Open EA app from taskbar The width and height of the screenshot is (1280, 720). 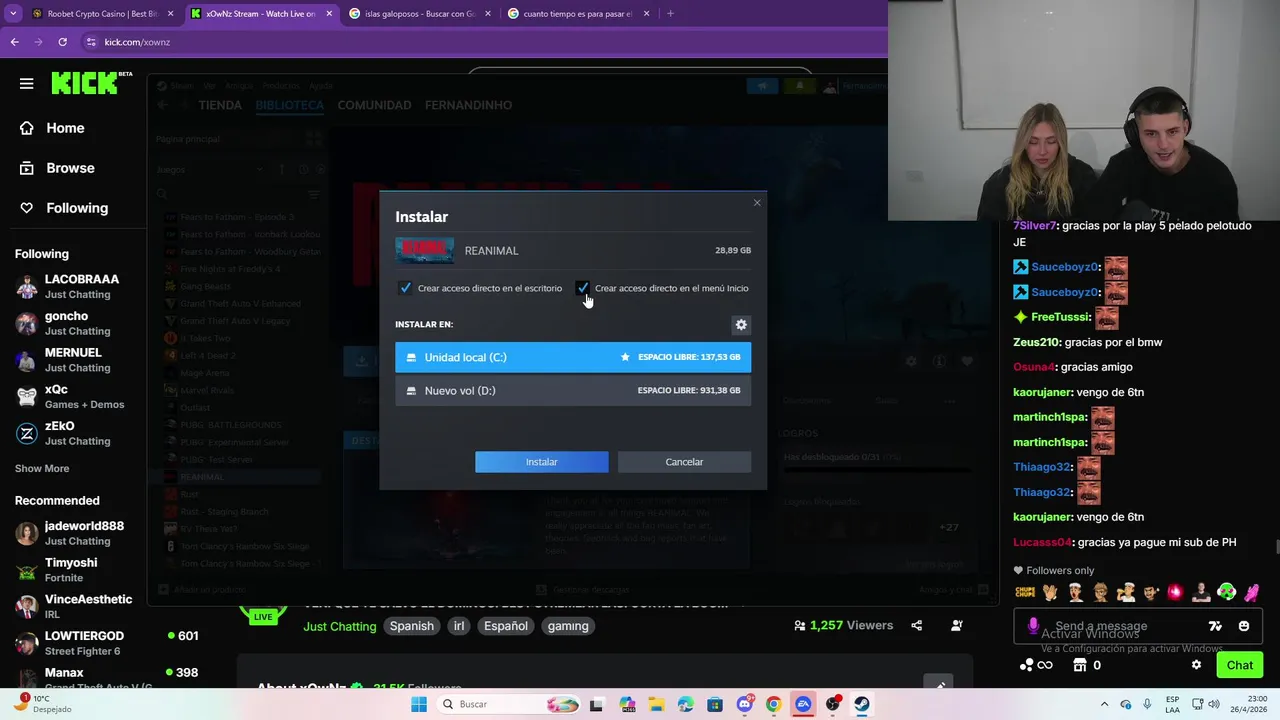coord(803,704)
